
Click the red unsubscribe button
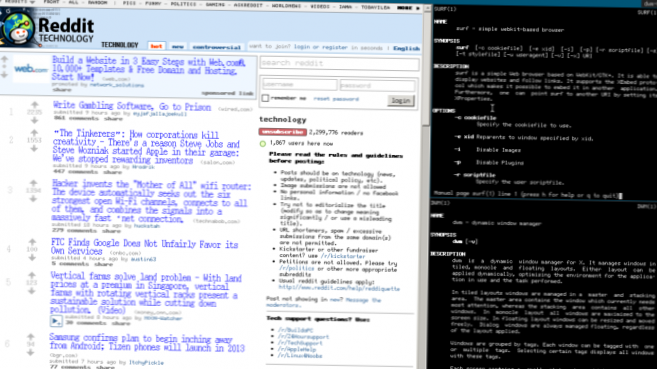[282, 132]
